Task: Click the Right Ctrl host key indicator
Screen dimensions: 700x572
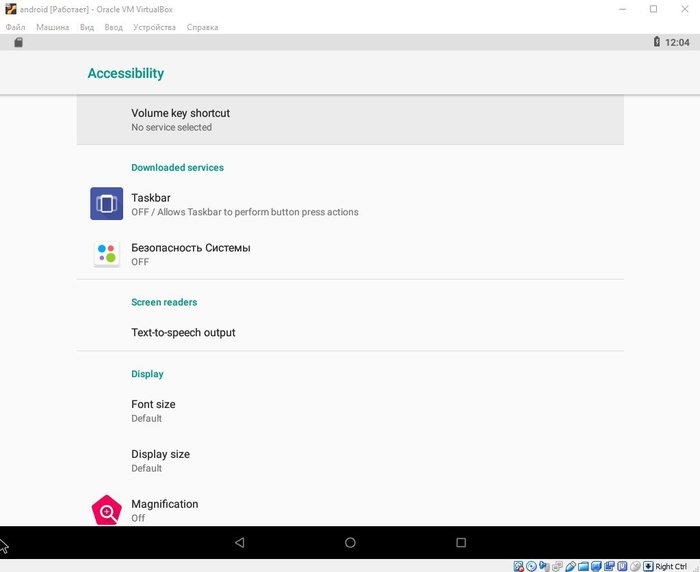Action: [x=670, y=566]
